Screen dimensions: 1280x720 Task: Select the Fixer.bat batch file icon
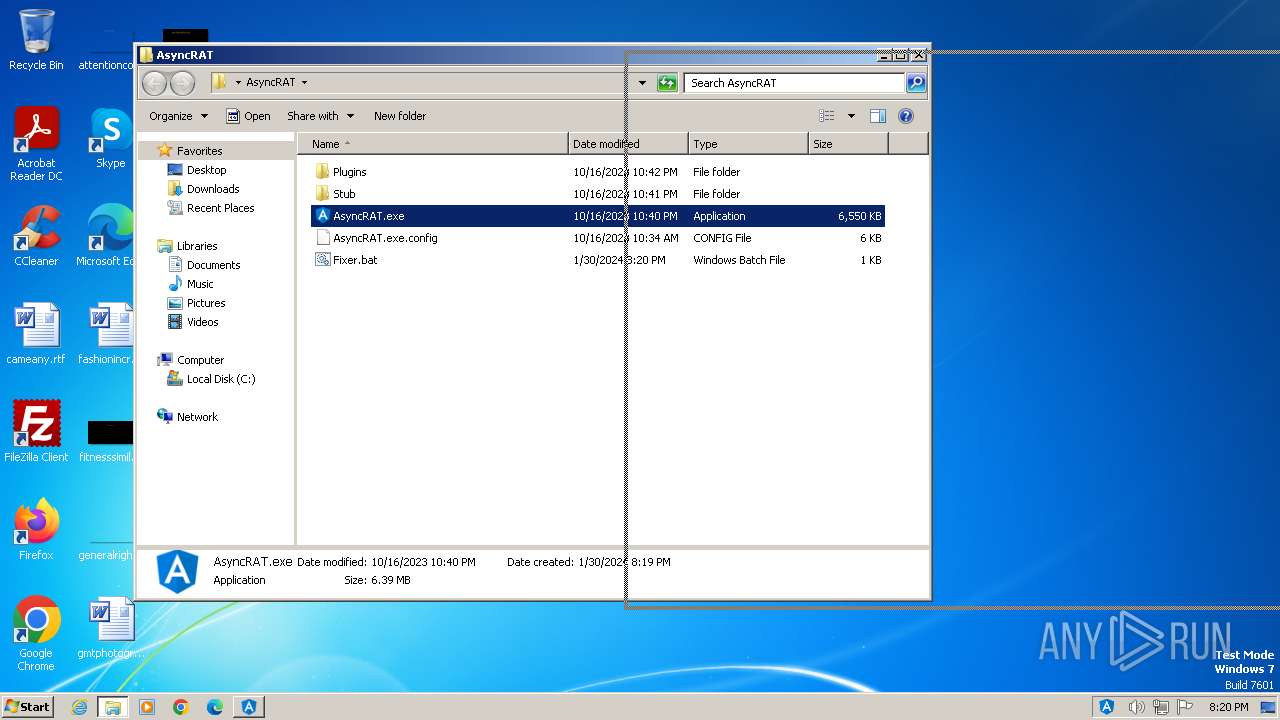322,260
